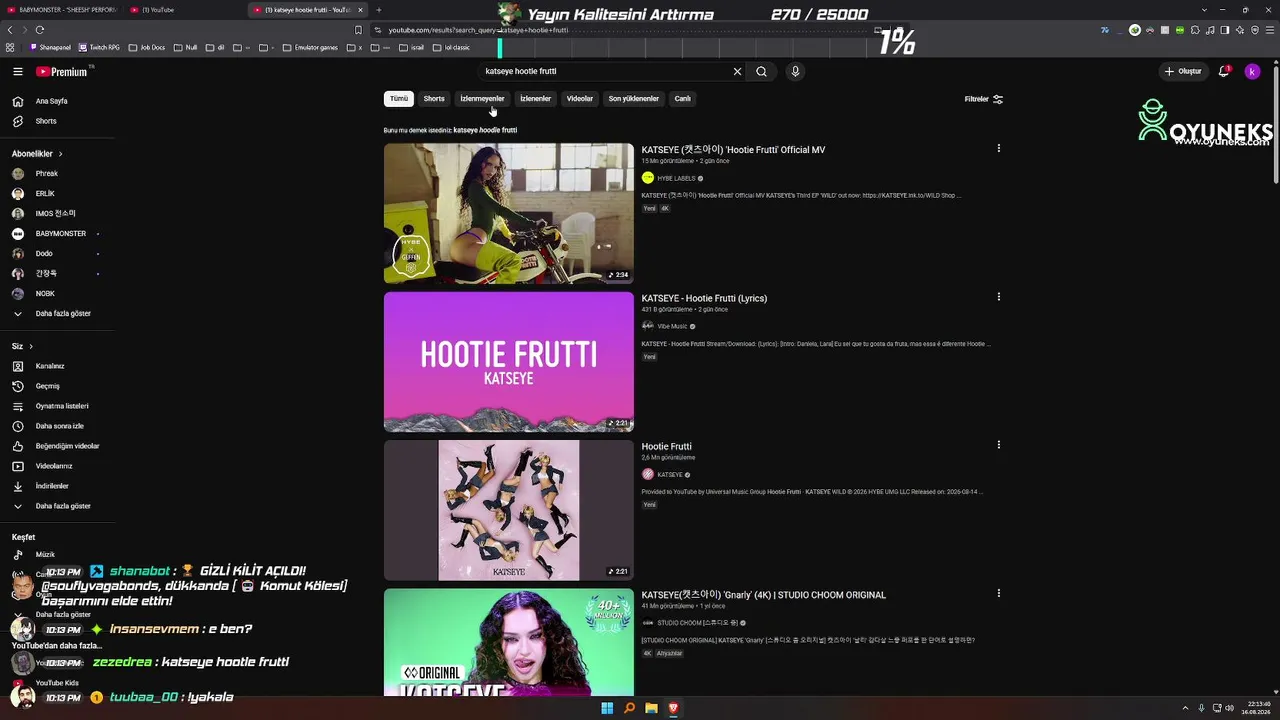Reload the page with the refresh icon
Viewport: 1280px width, 720px height.
click(39, 30)
